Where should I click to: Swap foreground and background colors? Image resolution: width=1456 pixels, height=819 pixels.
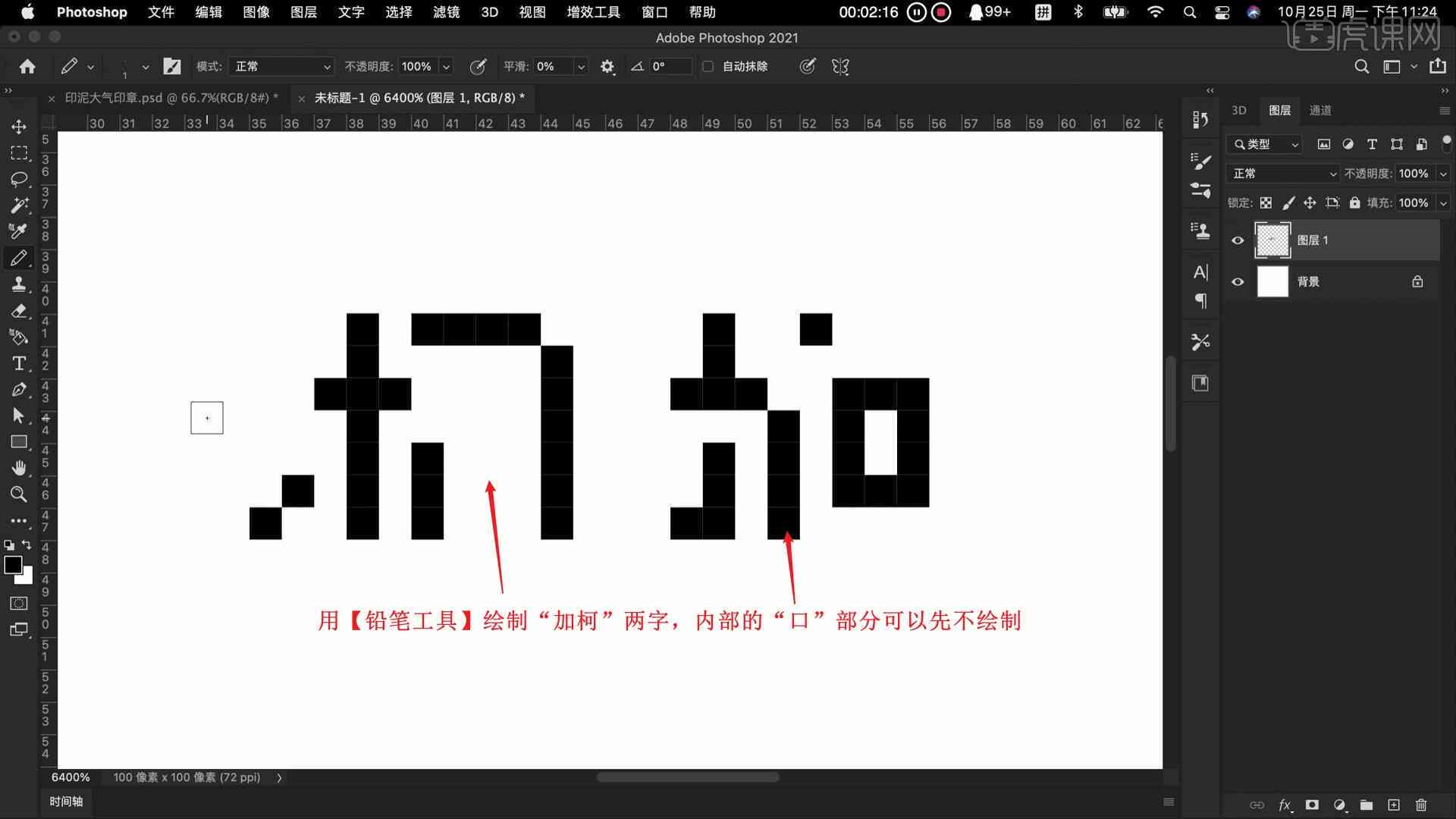point(27,544)
